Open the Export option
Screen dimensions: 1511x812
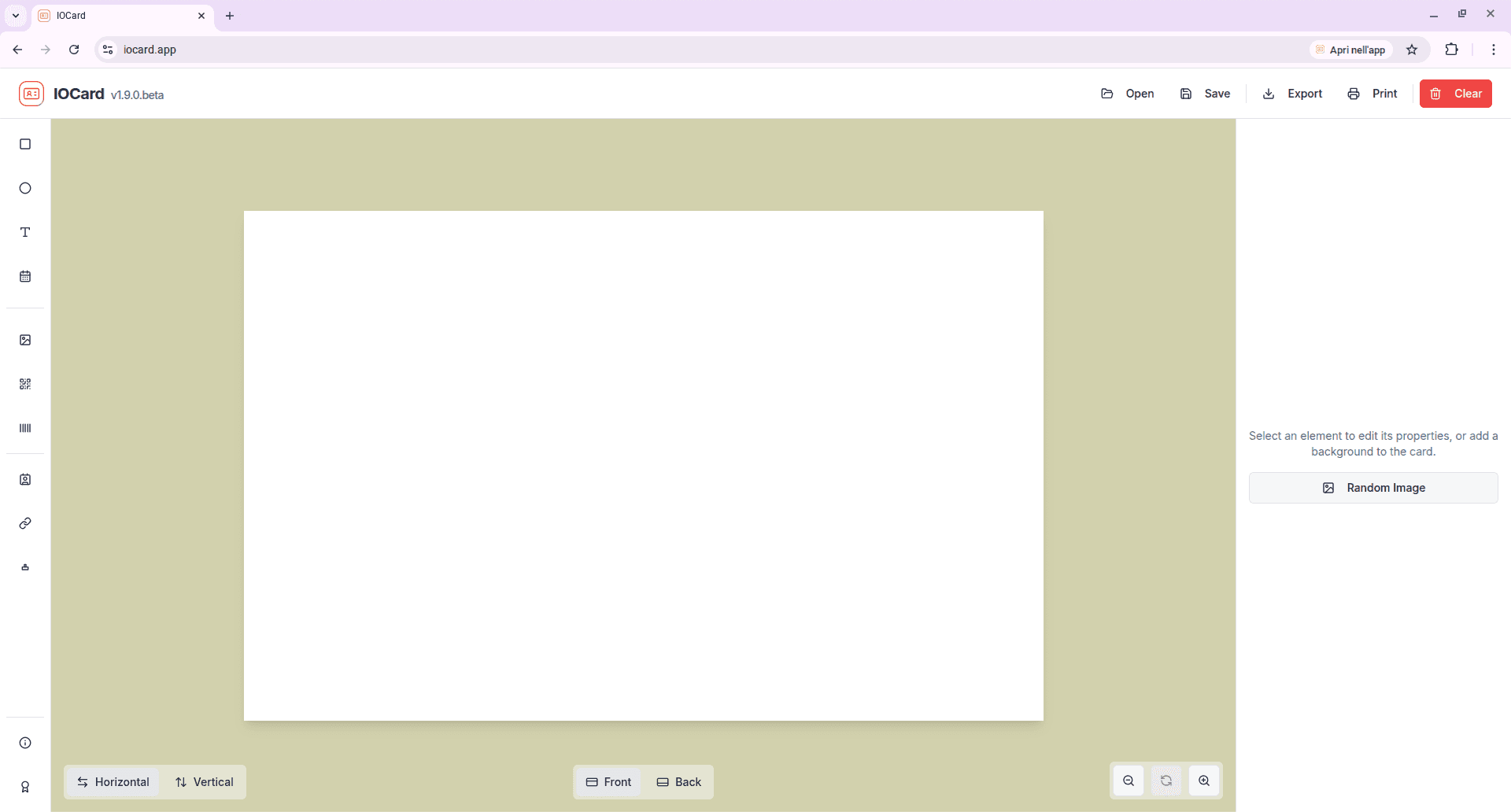pos(1292,94)
